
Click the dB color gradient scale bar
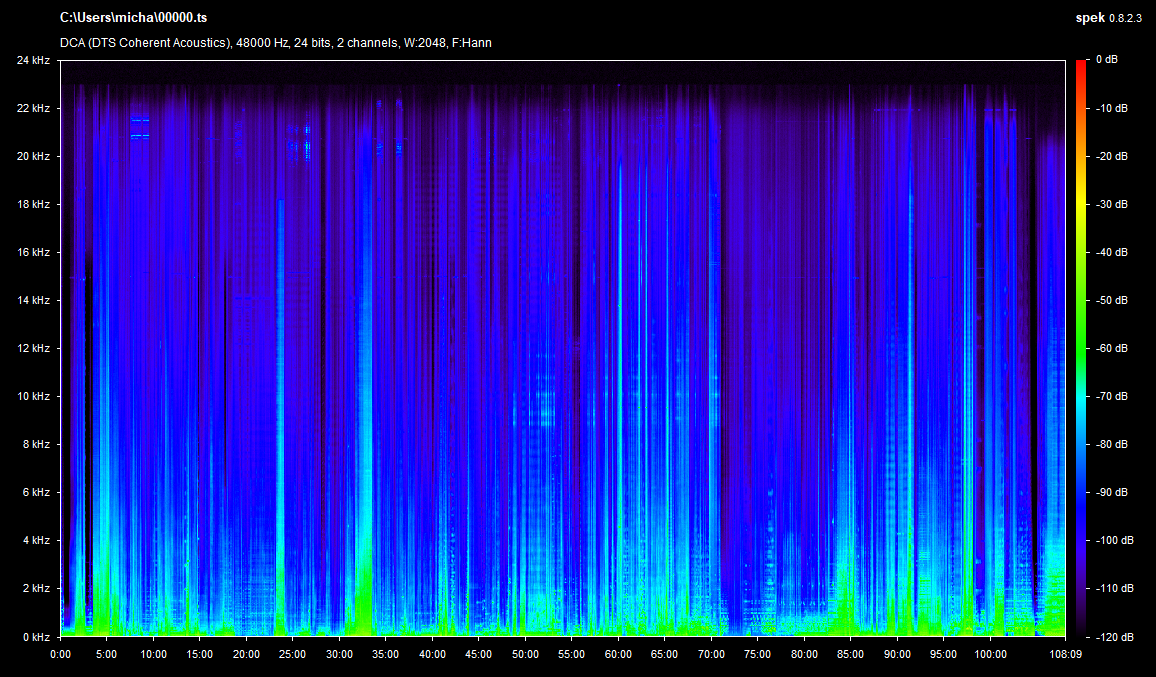click(1081, 348)
